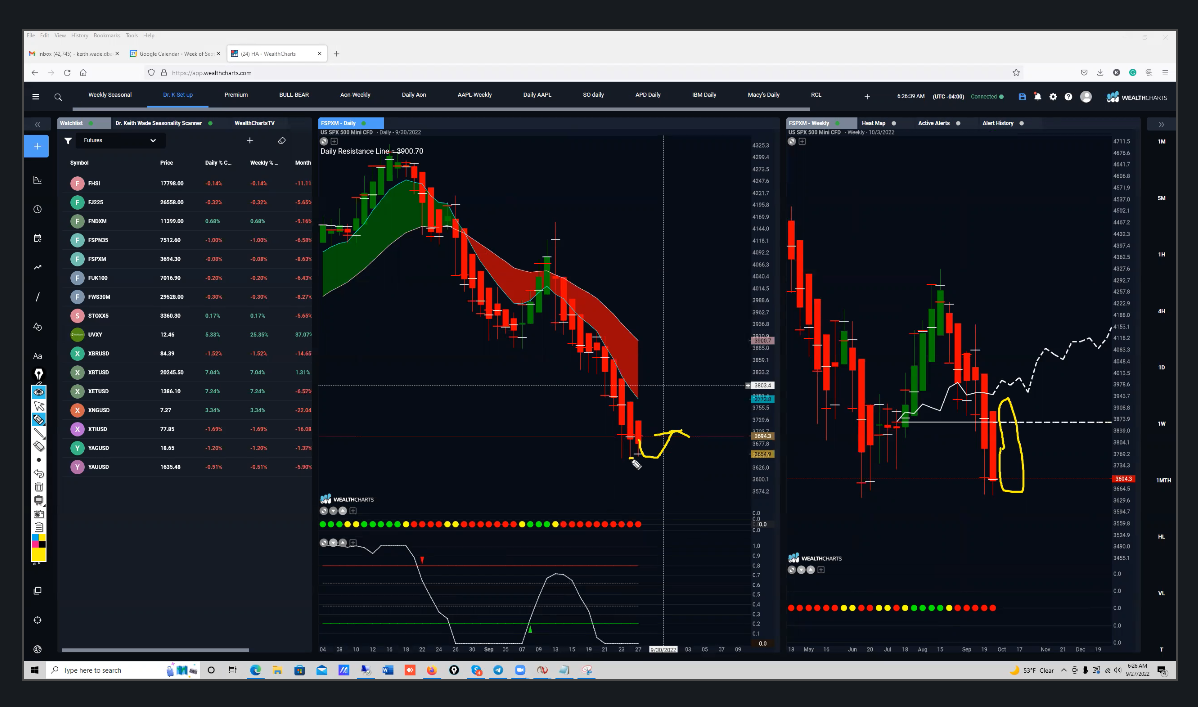Click the Windows Start button
Screen dimensions: 1198x707
pos(34,670)
